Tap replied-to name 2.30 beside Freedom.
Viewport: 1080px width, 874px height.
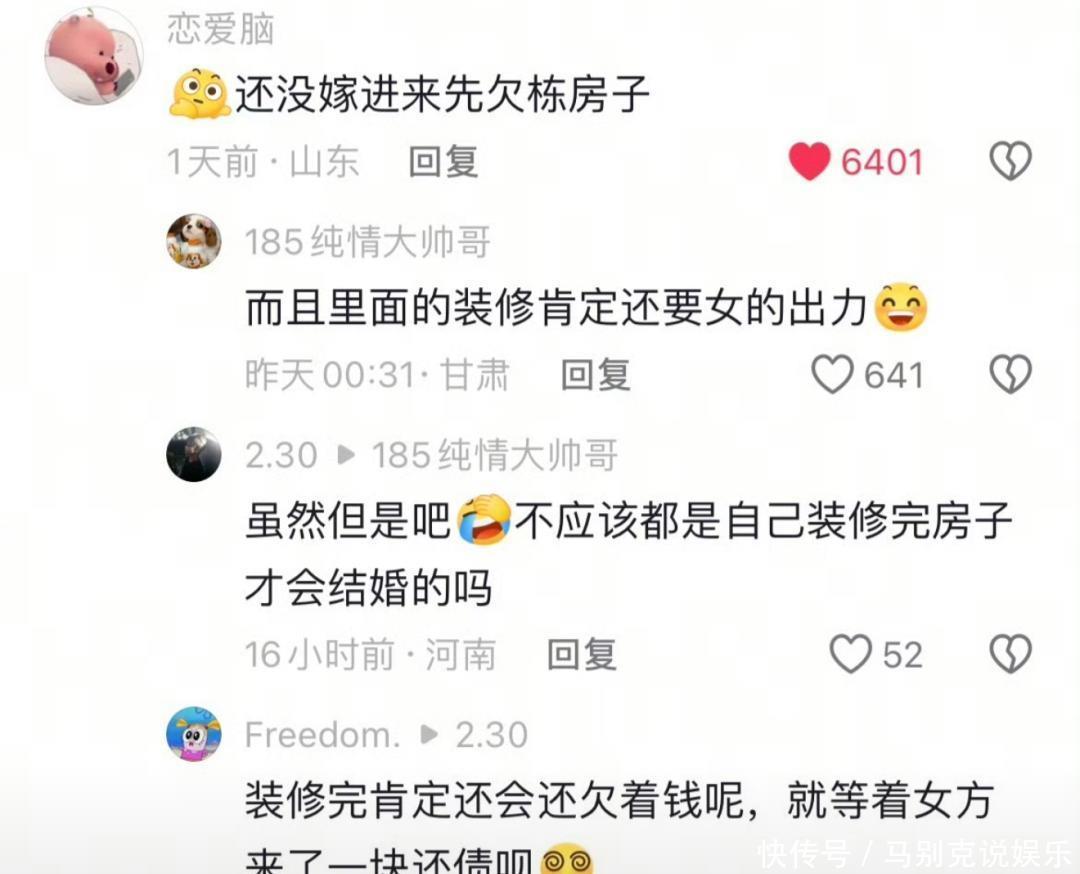tap(492, 735)
